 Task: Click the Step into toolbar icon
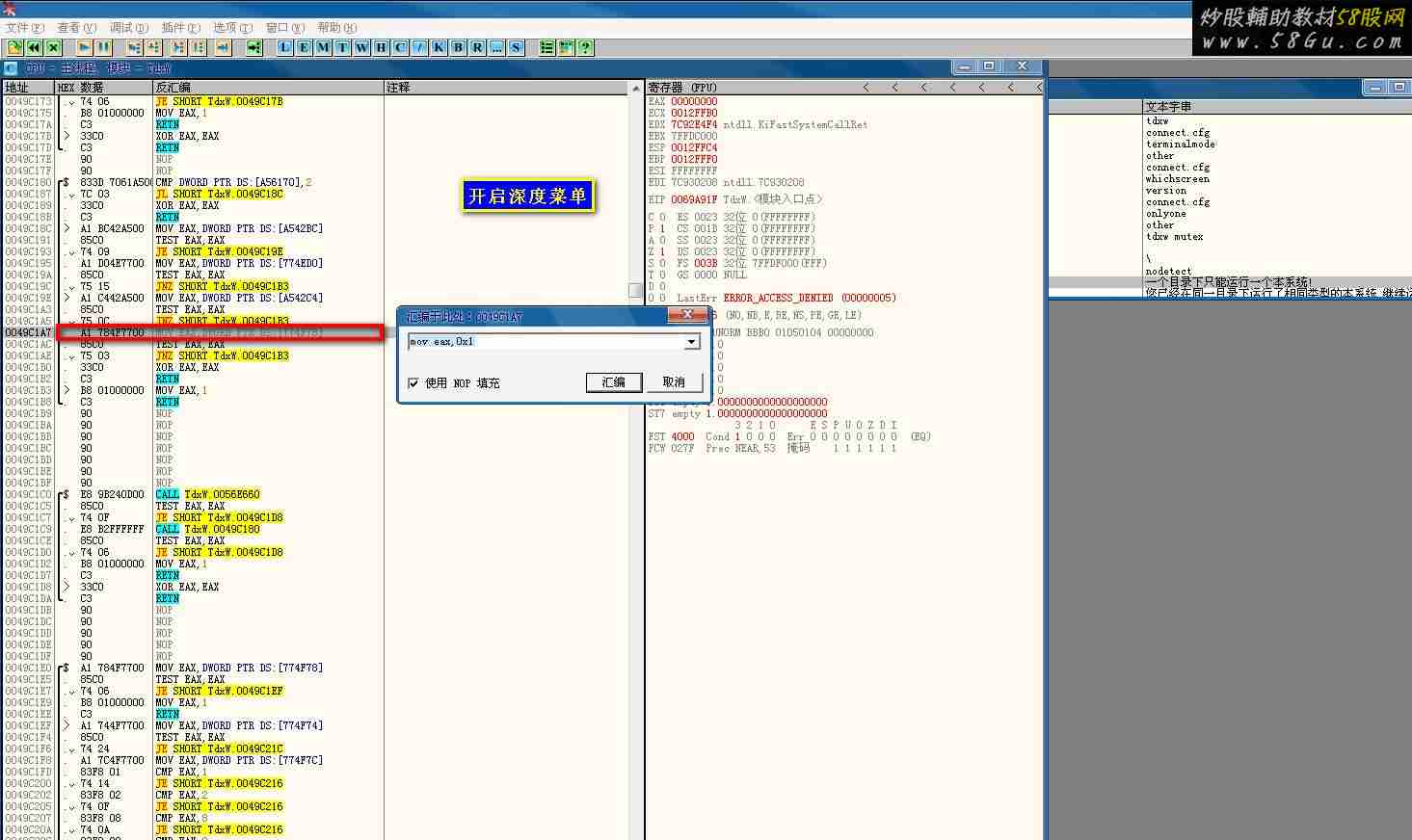pyautogui.click(x=134, y=47)
